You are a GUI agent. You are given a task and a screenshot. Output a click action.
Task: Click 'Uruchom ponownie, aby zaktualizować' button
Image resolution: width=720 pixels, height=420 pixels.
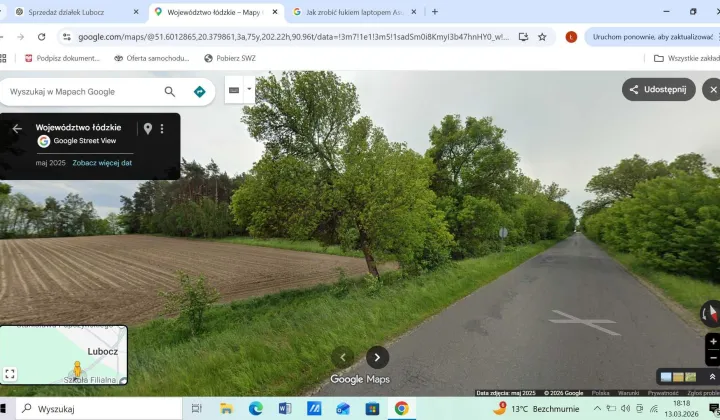coord(652,37)
